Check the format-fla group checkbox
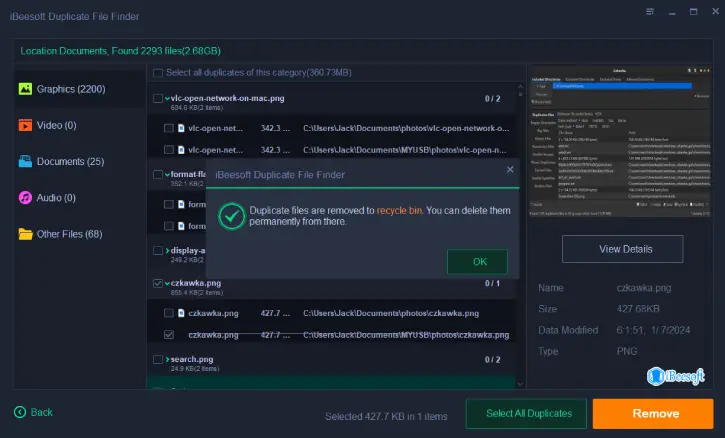The image size is (725, 438). pyautogui.click(x=158, y=174)
